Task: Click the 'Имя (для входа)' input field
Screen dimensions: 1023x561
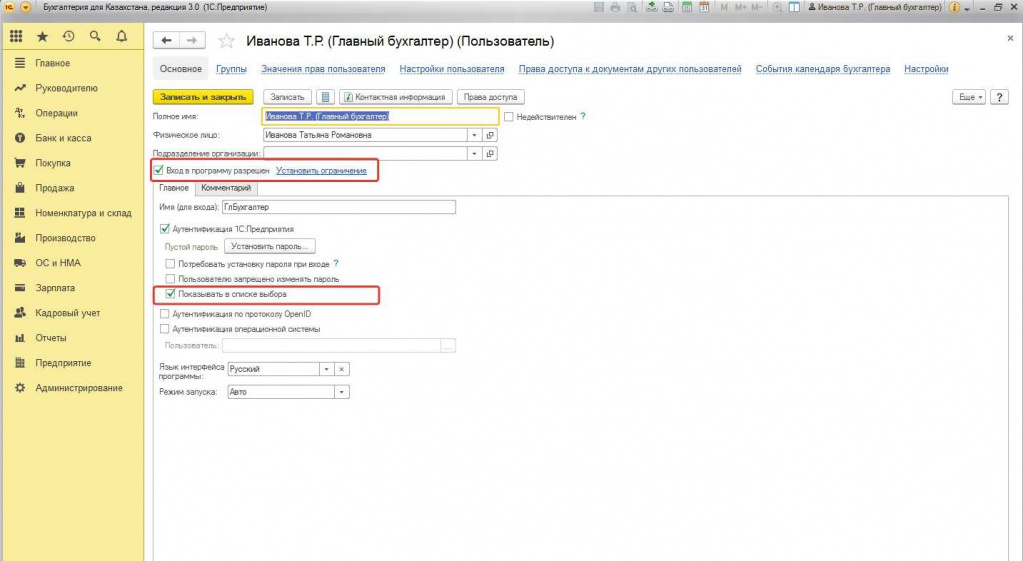Action: pos(338,207)
